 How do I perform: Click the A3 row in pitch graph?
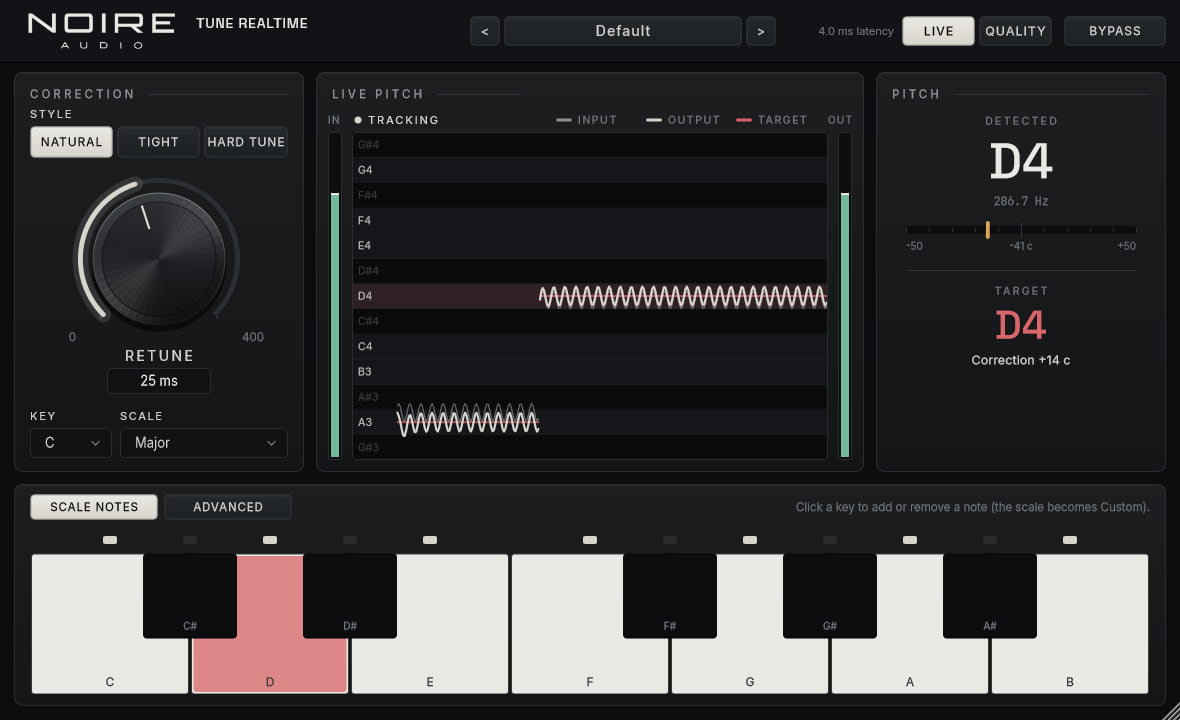point(590,422)
